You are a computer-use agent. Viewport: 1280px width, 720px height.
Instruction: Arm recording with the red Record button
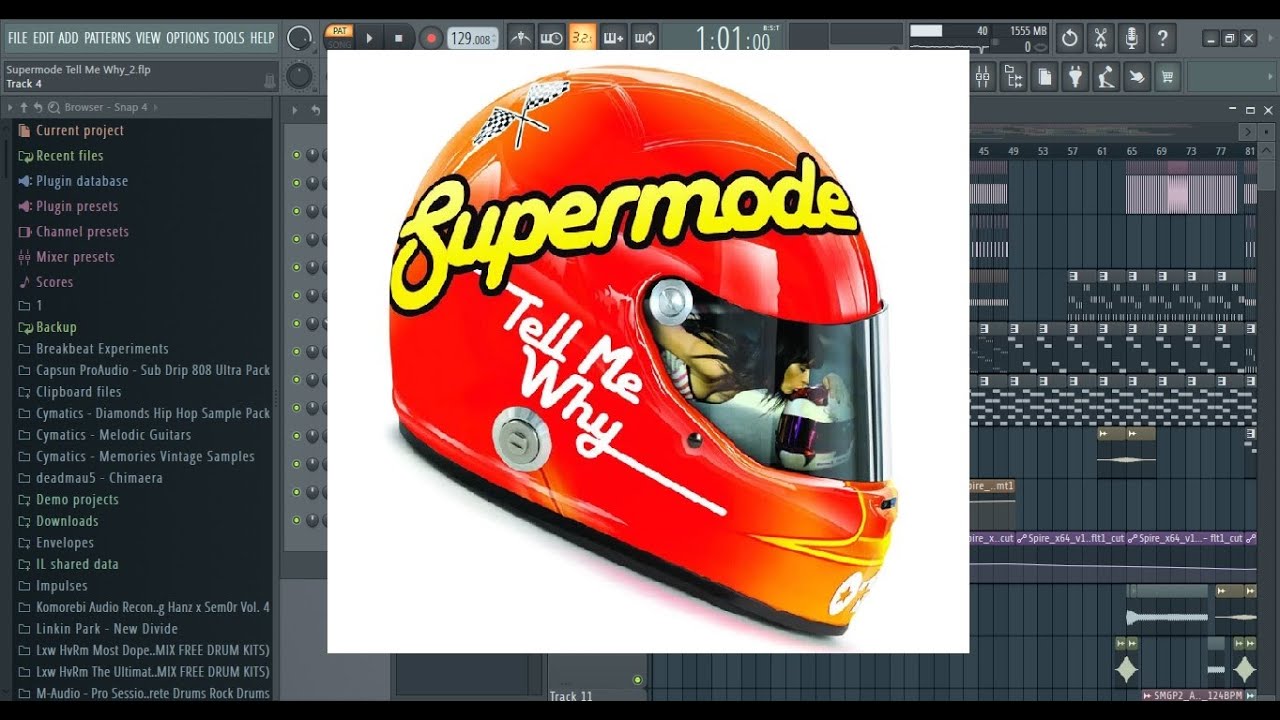coord(431,38)
